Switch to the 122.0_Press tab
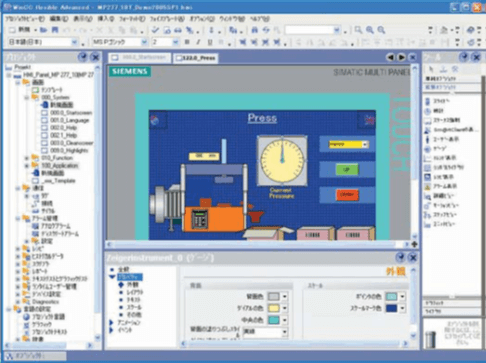 196,58
